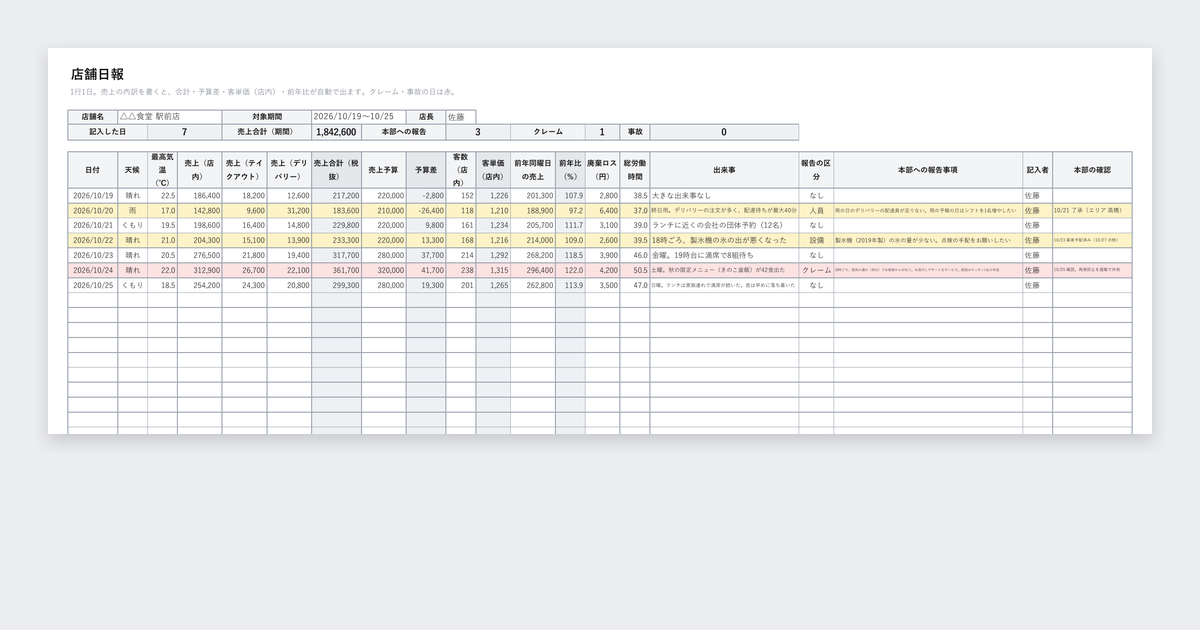The height and width of the screenshot is (630, 1200).
Task: Select the event "ランチに近くの会社の団体予約（12名）"
Action: click(724, 226)
